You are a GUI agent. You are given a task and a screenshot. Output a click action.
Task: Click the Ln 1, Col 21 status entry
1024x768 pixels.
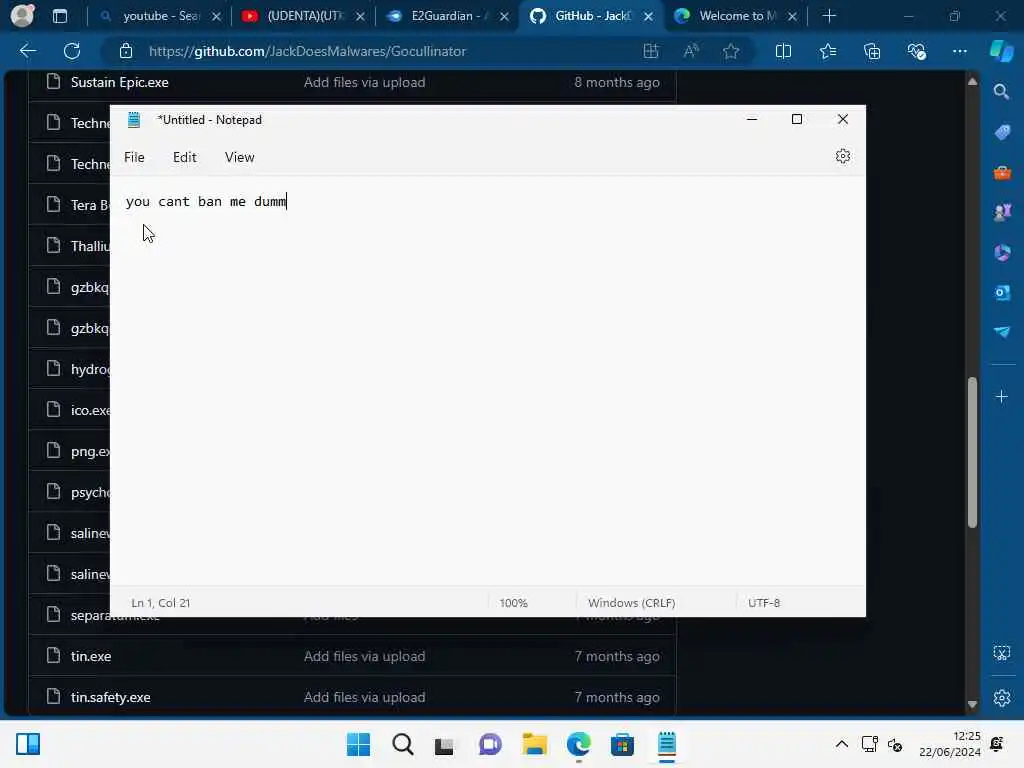click(161, 603)
